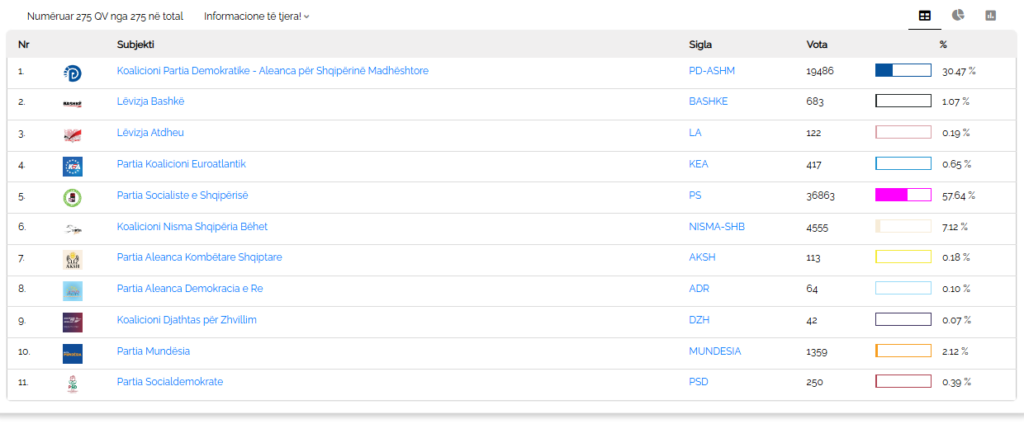Switch to the table view tab
Screen dimensions: 1024x424
pos(925,16)
